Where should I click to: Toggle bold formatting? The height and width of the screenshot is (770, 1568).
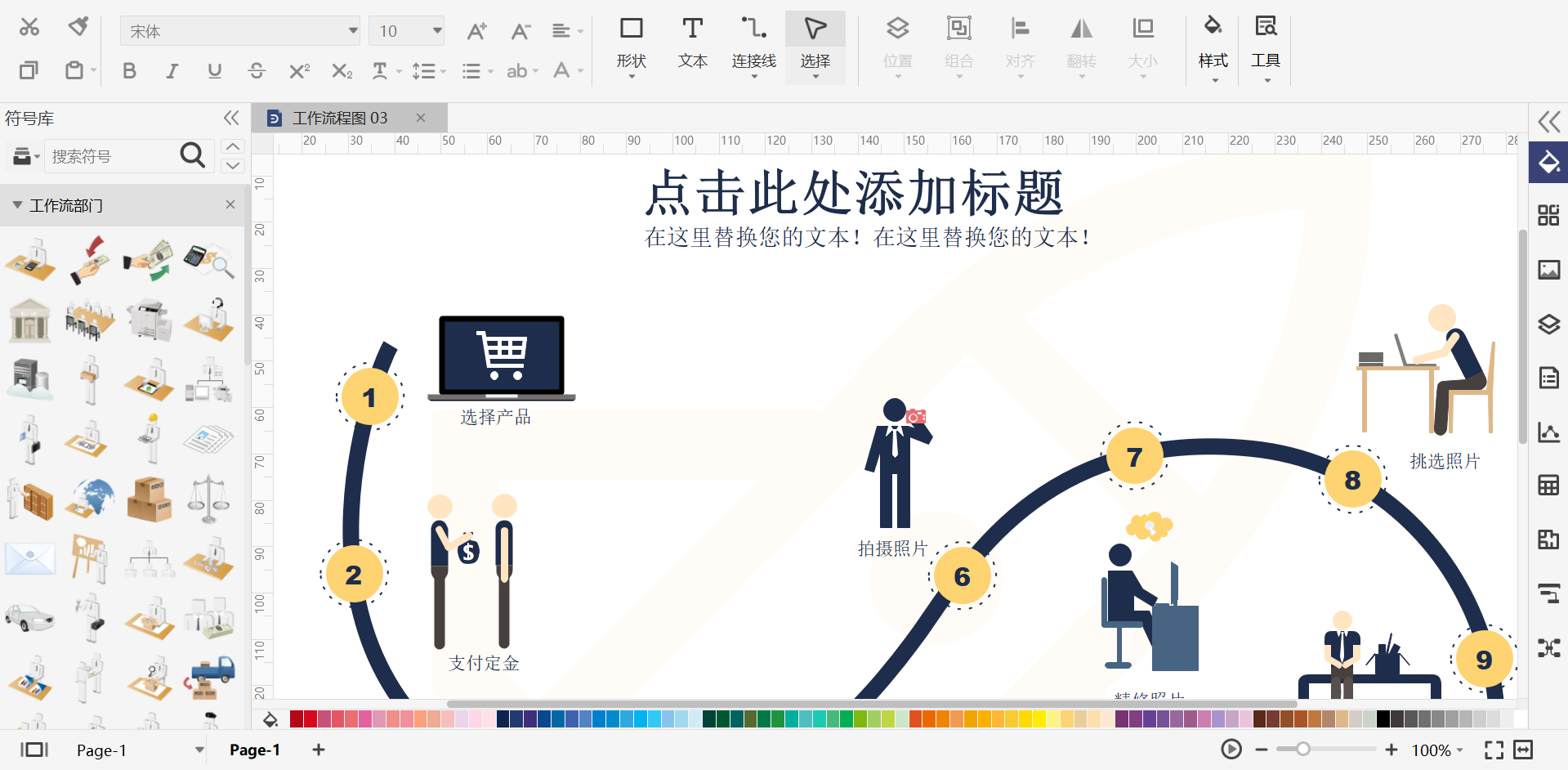click(129, 71)
